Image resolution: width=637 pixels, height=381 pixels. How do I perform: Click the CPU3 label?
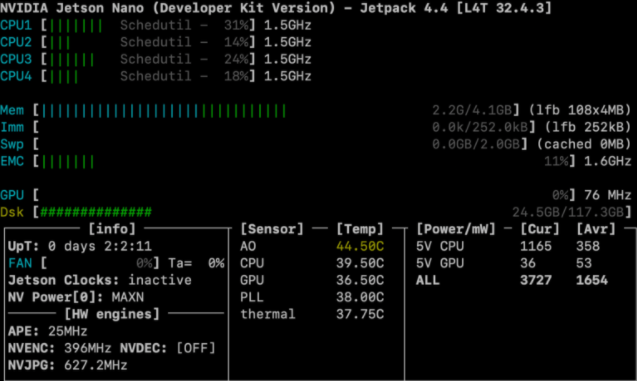pyautogui.click(x=16, y=59)
